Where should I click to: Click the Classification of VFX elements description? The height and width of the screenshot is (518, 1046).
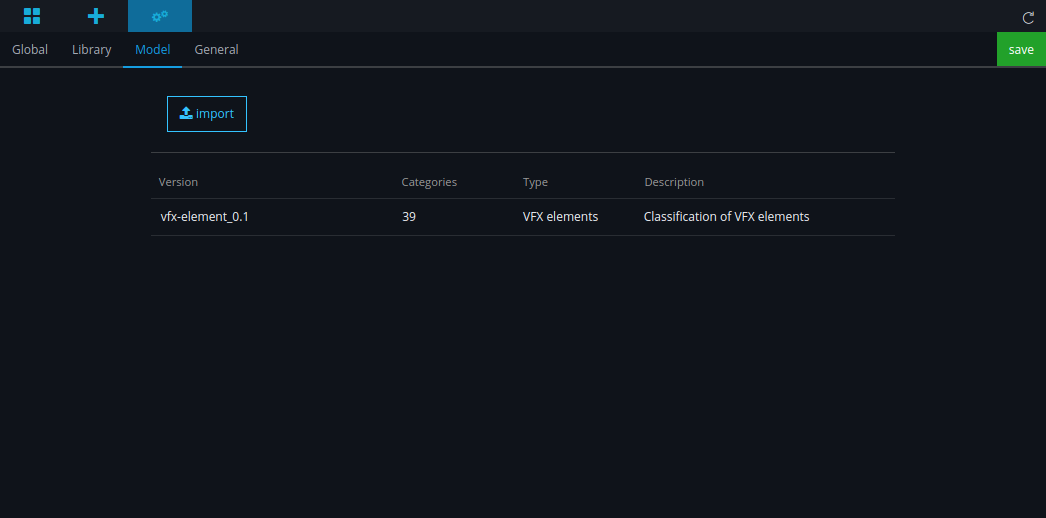(x=726, y=217)
